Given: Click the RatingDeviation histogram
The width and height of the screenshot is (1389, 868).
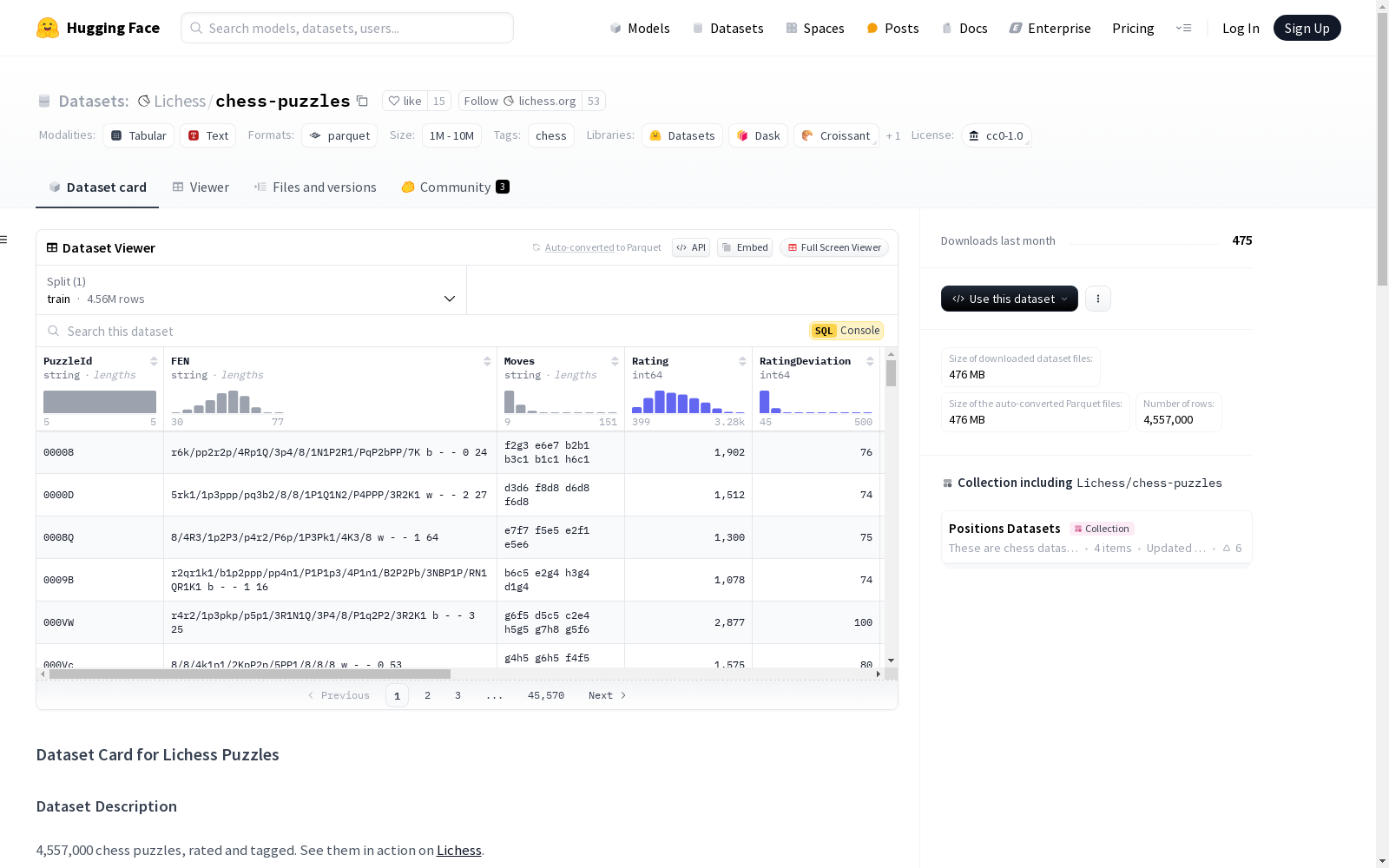Looking at the screenshot, I should pos(816,402).
